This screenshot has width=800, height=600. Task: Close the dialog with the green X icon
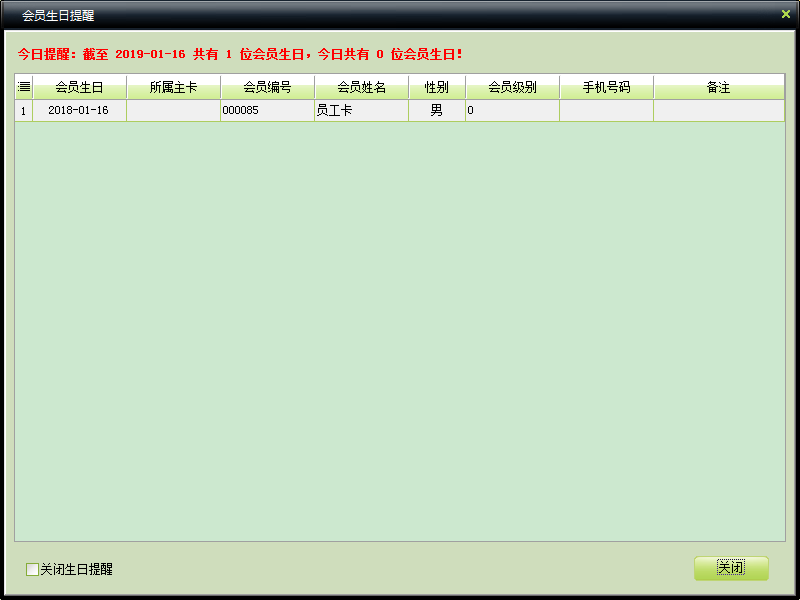click(785, 14)
